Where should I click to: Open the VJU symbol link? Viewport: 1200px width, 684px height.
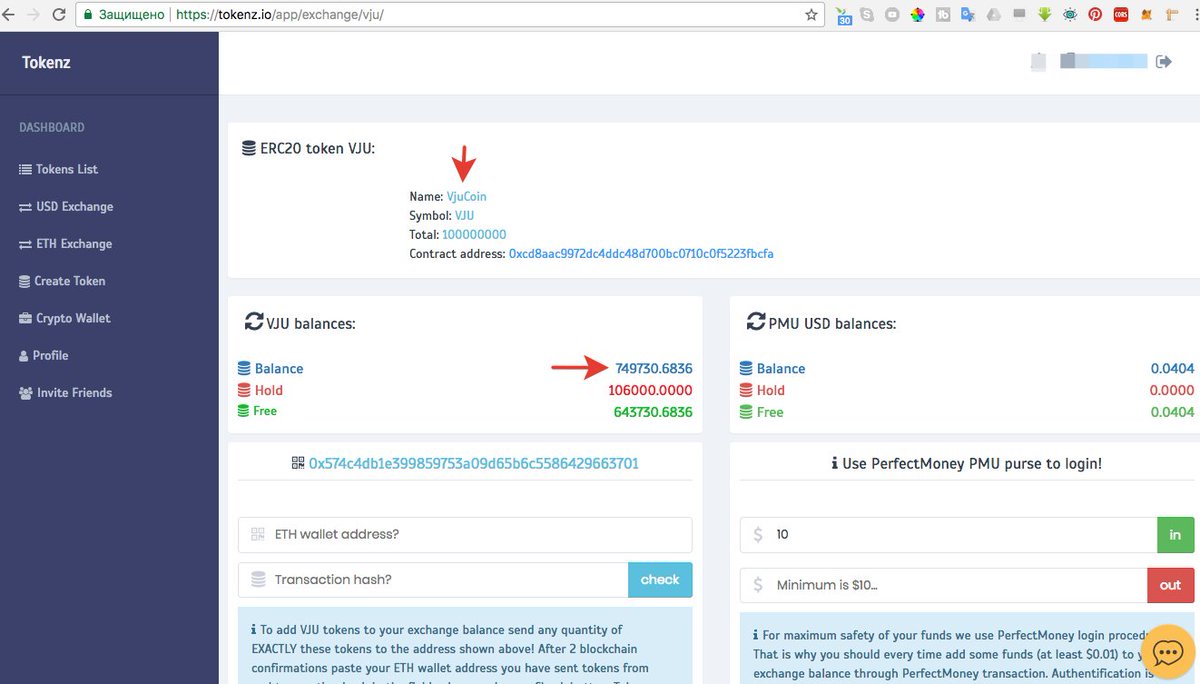pos(464,216)
